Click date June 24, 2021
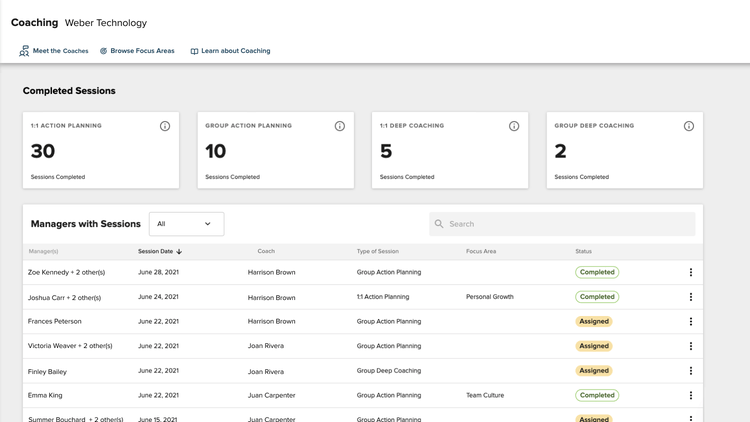This screenshot has height=422, width=750. coord(158,297)
